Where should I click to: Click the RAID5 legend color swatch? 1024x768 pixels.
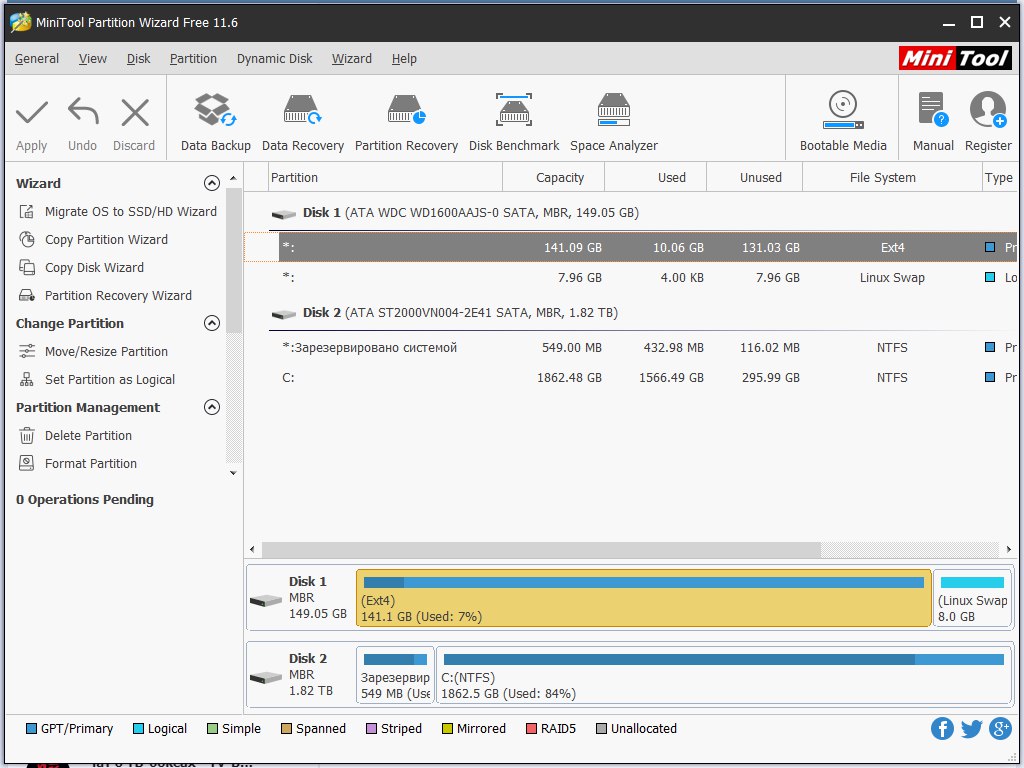[x=532, y=729]
